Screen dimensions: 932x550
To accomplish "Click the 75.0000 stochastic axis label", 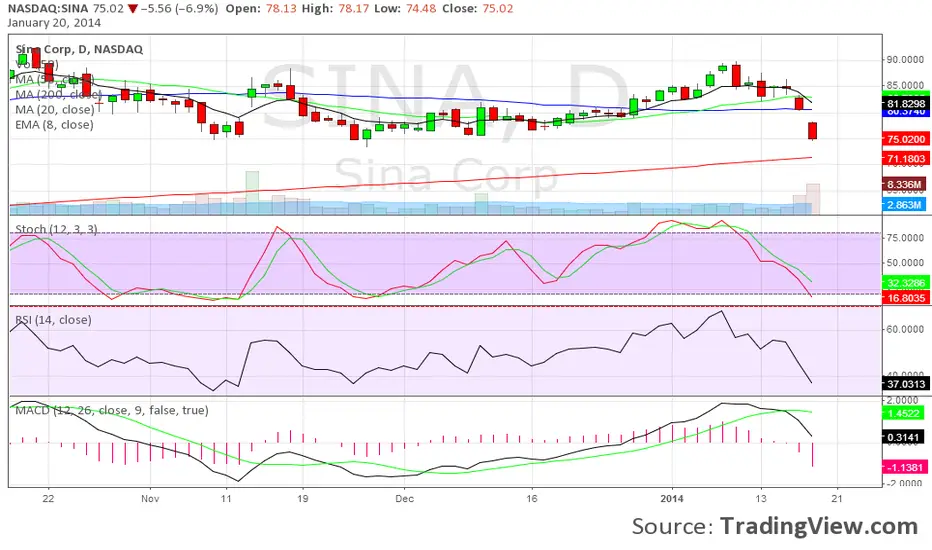I will [905, 238].
